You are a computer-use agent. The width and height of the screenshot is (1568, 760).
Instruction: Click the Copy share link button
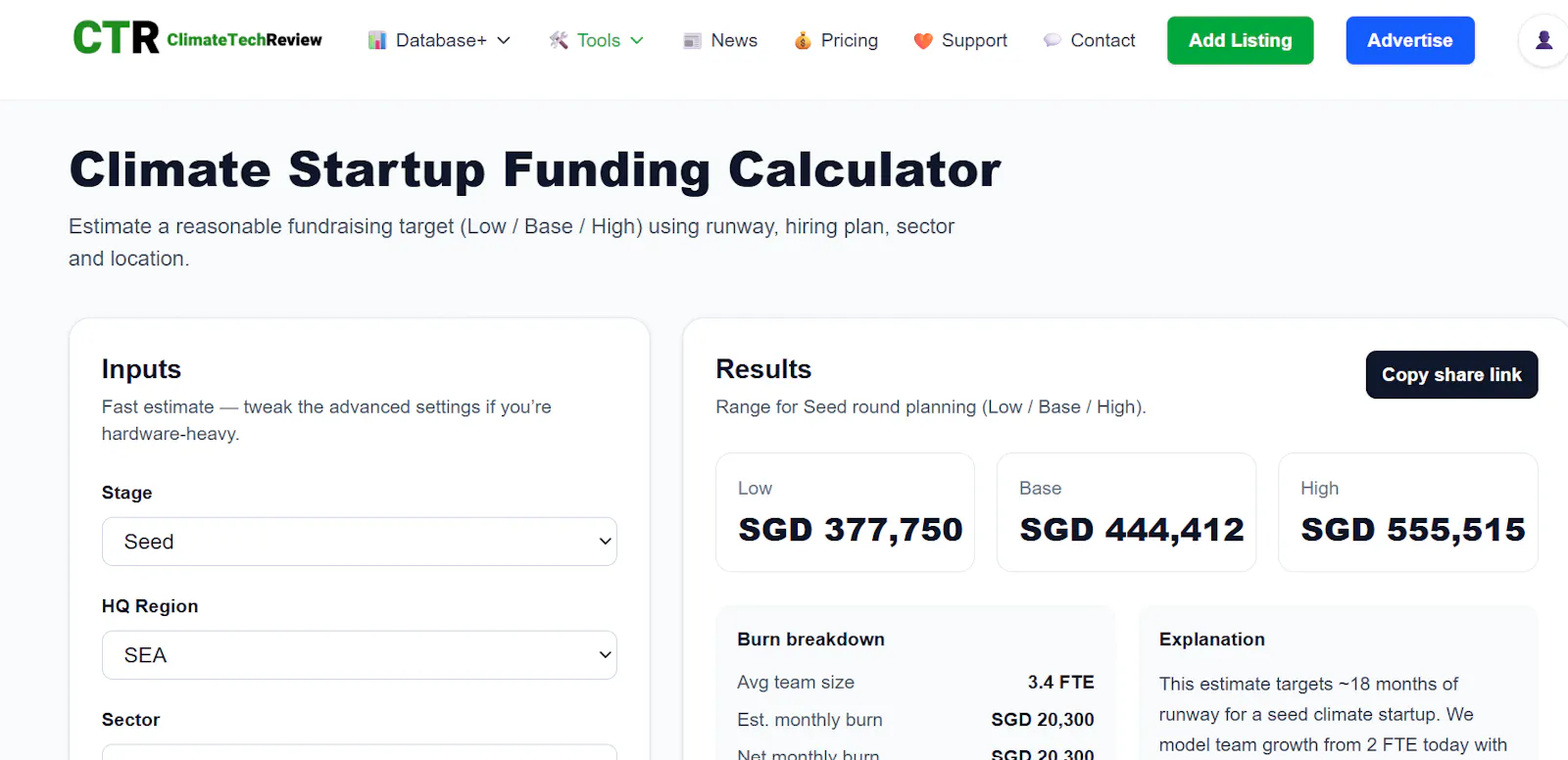tap(1452, 375)
